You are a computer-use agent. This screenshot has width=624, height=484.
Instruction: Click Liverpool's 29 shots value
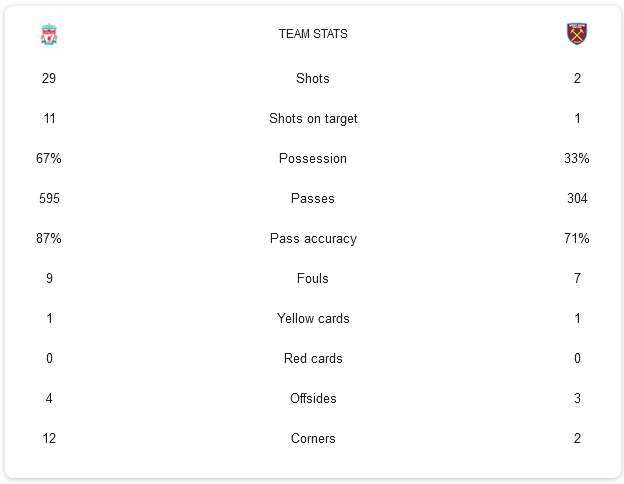[49, 78]
